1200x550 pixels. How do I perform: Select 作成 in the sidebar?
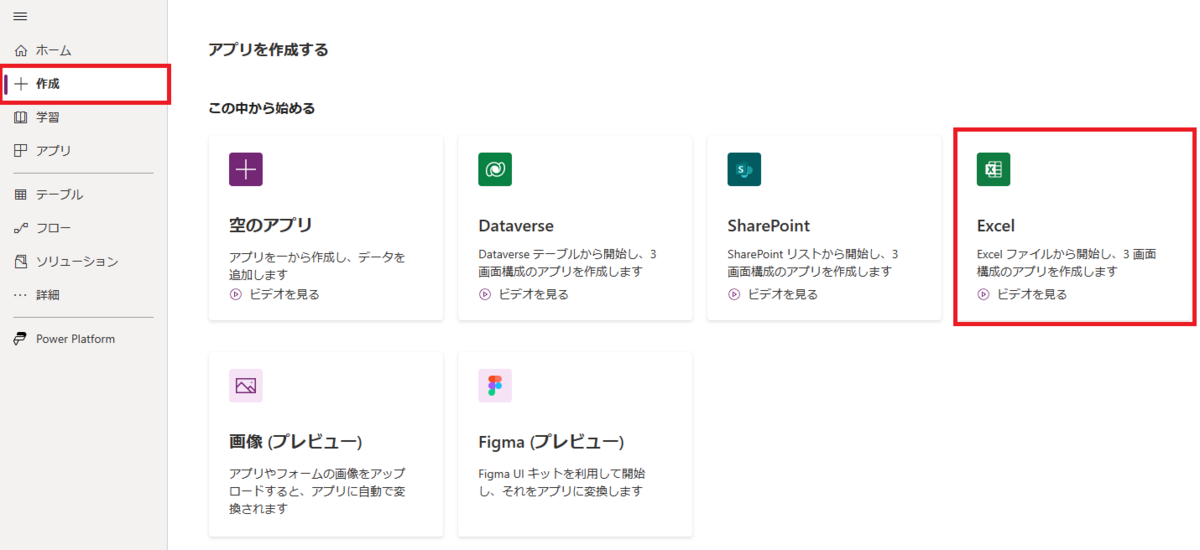coord(84,84)
